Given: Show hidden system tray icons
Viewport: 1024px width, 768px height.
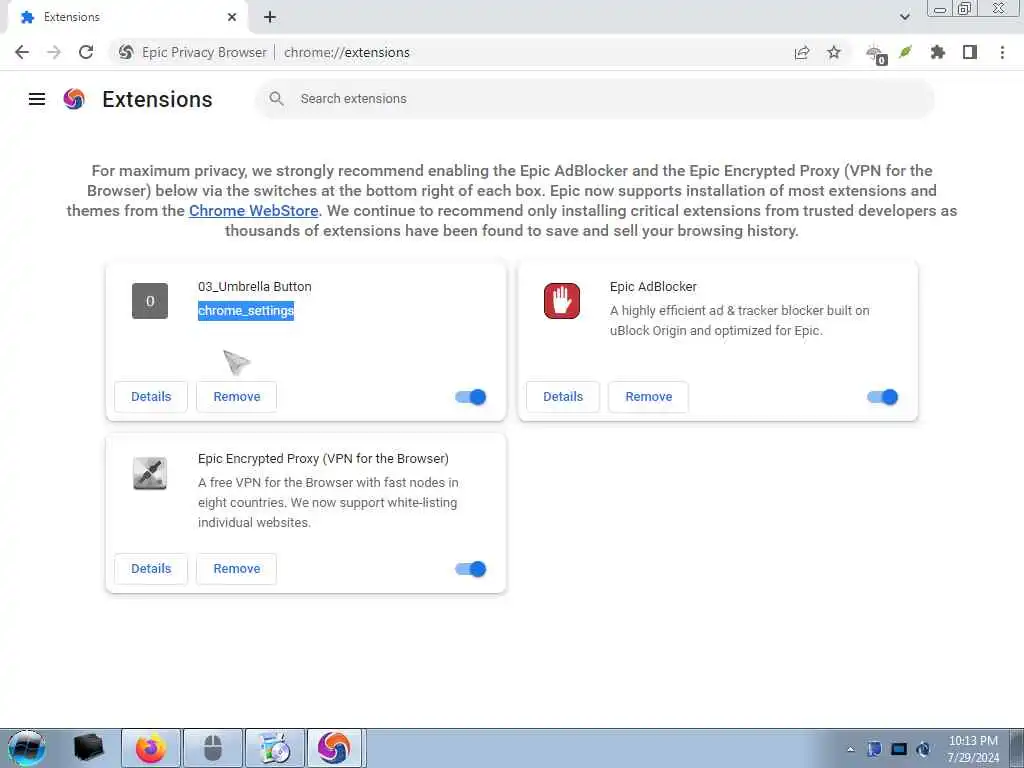Looking at the screenshot, I should click(850, 750).
